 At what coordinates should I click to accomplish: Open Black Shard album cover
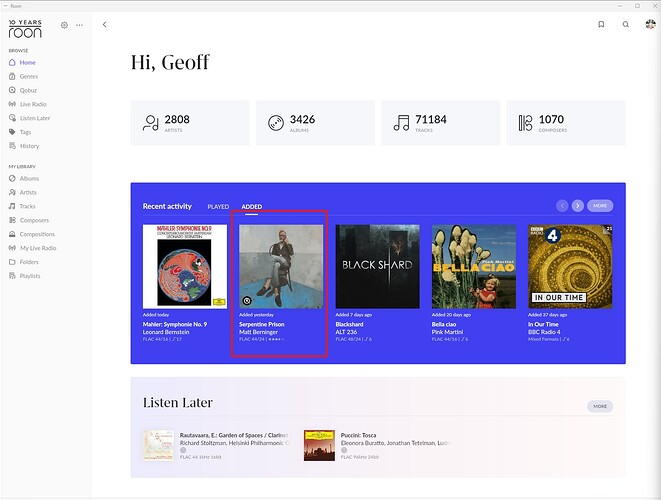pyautogui.click(x=377, y=266)
